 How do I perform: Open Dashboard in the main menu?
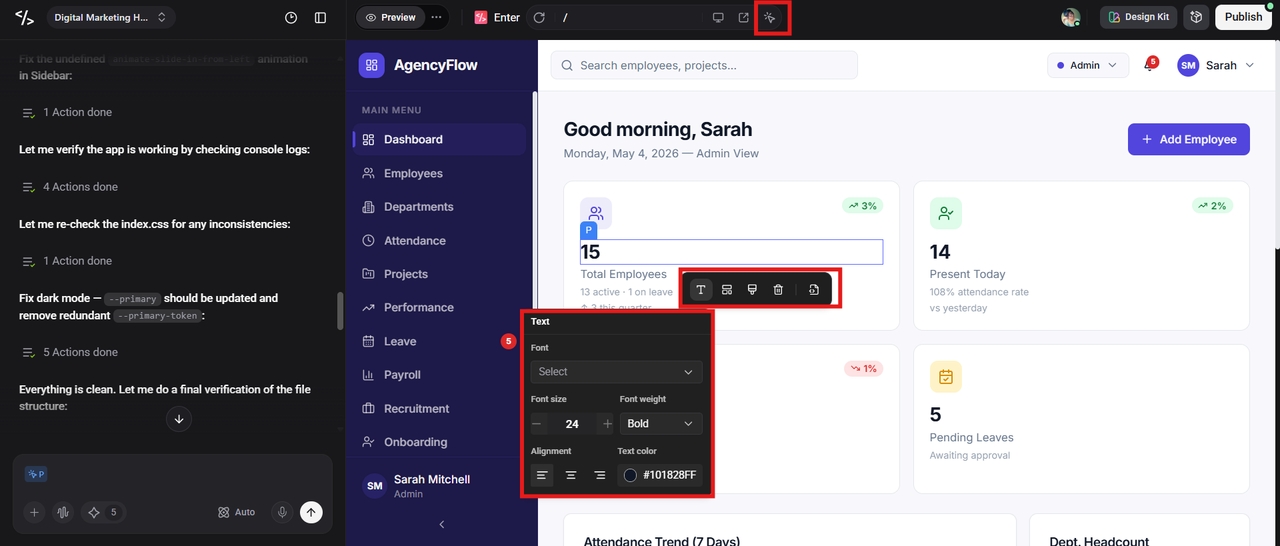pyautogui.click(x=440, y=139)
